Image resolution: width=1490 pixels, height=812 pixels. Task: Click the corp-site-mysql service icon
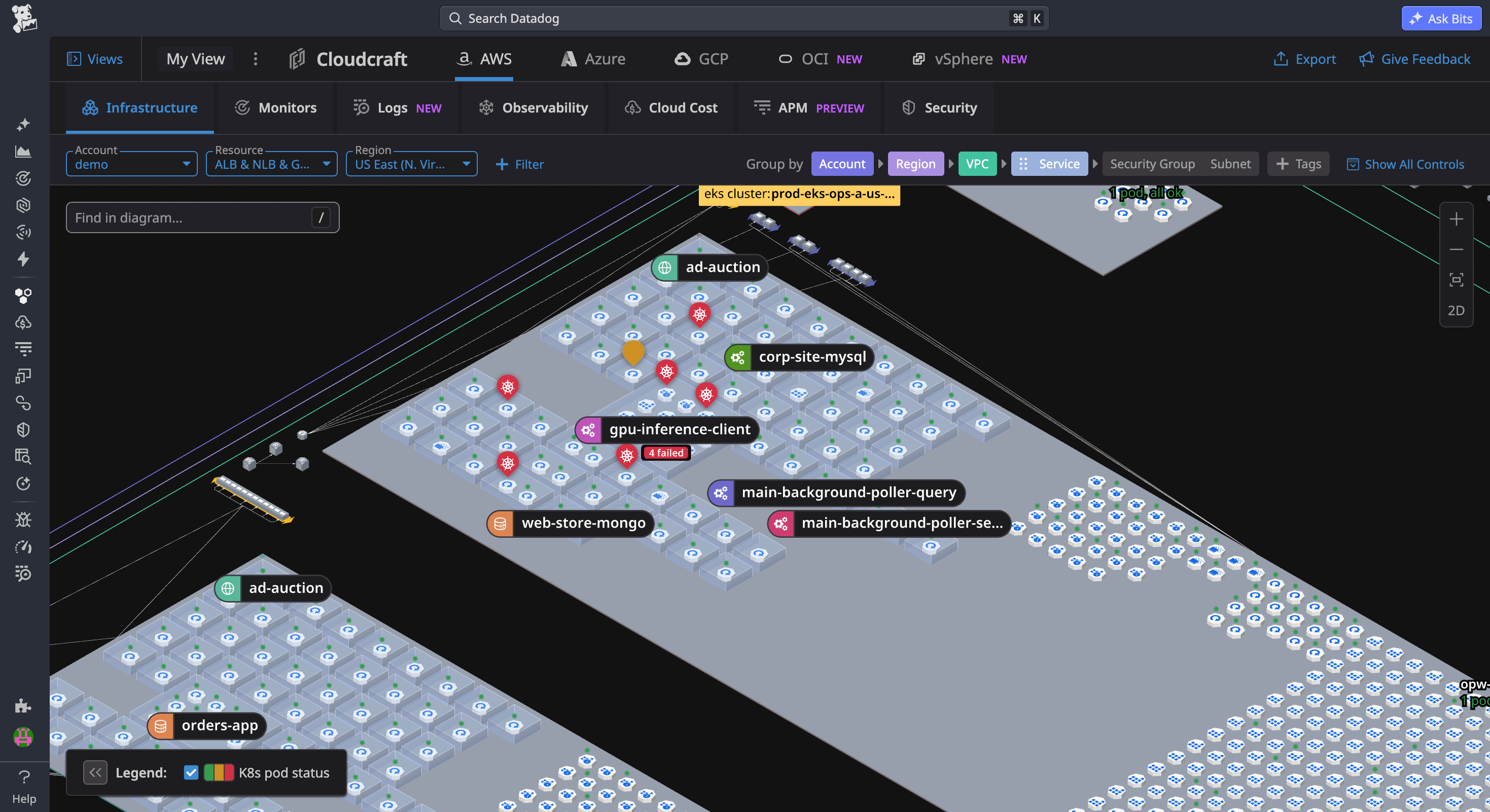coord(738,357)
